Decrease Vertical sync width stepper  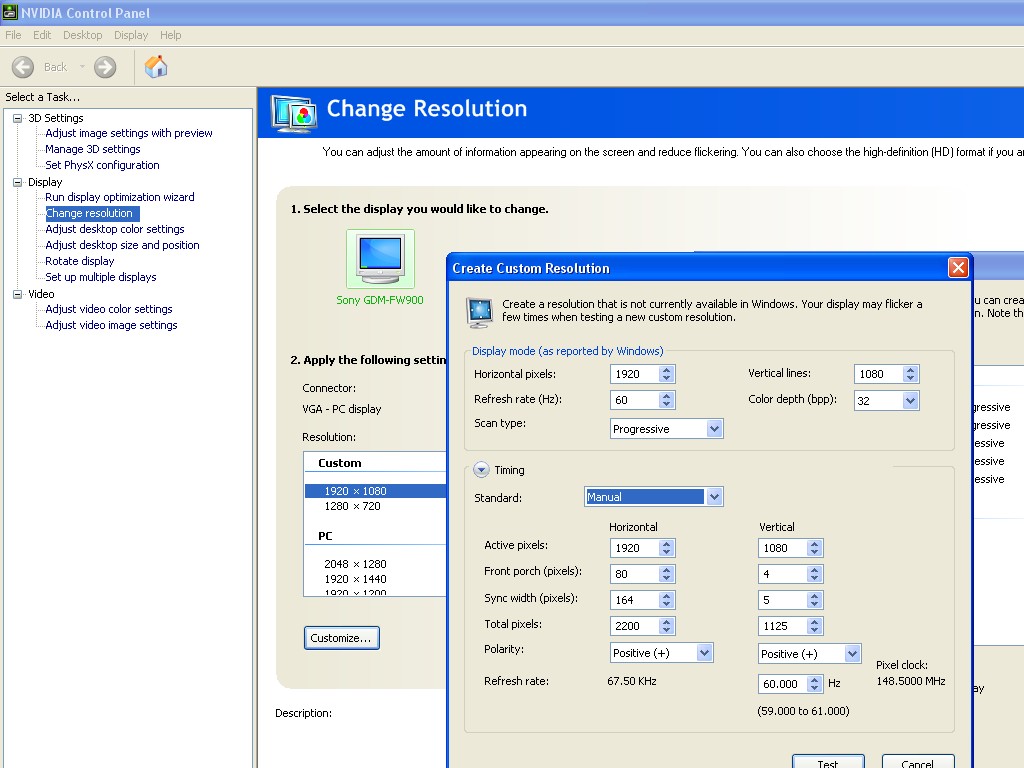point(814,605)
